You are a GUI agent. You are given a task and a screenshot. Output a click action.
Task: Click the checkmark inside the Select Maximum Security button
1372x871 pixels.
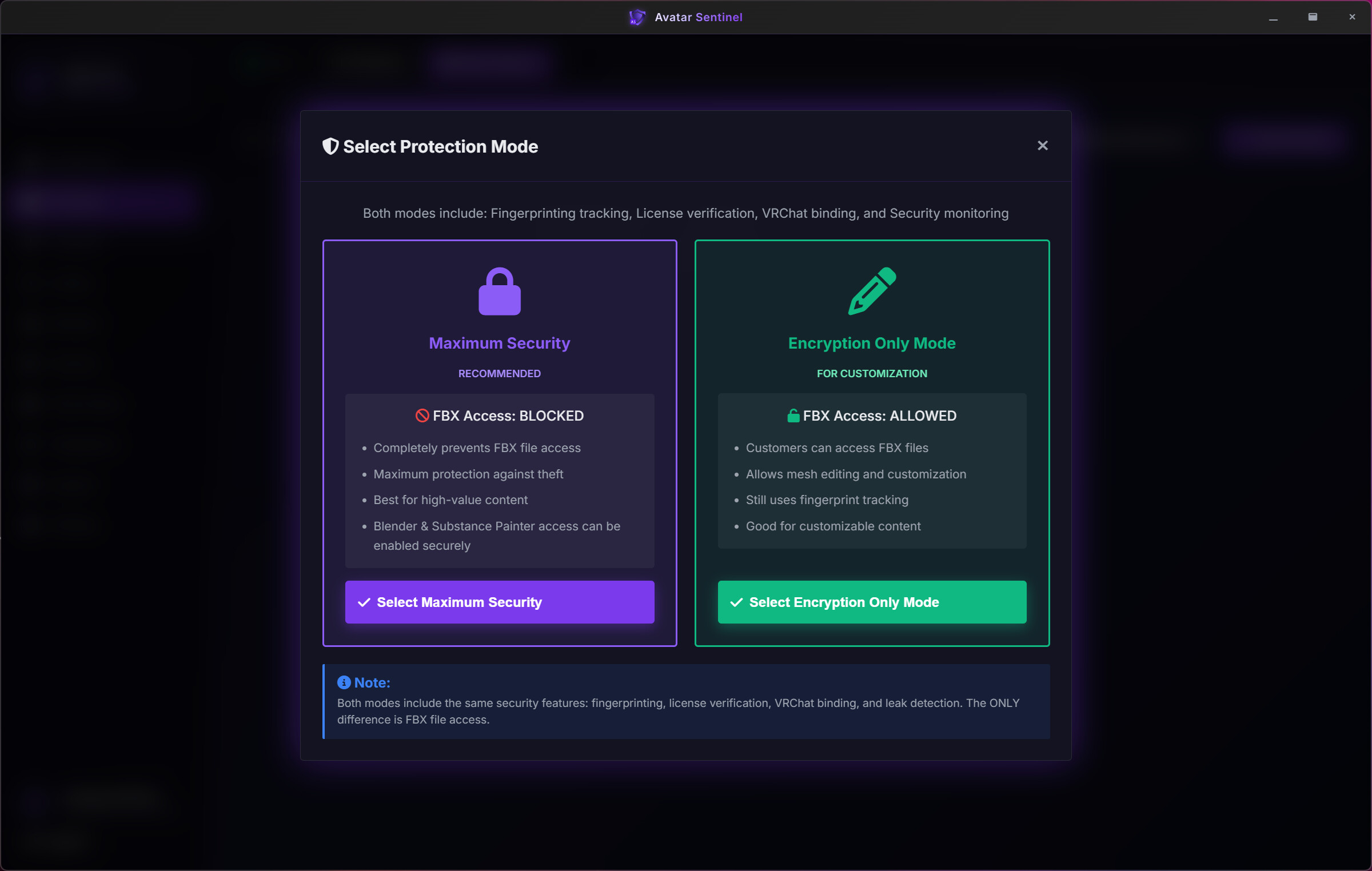coord(364,602)
